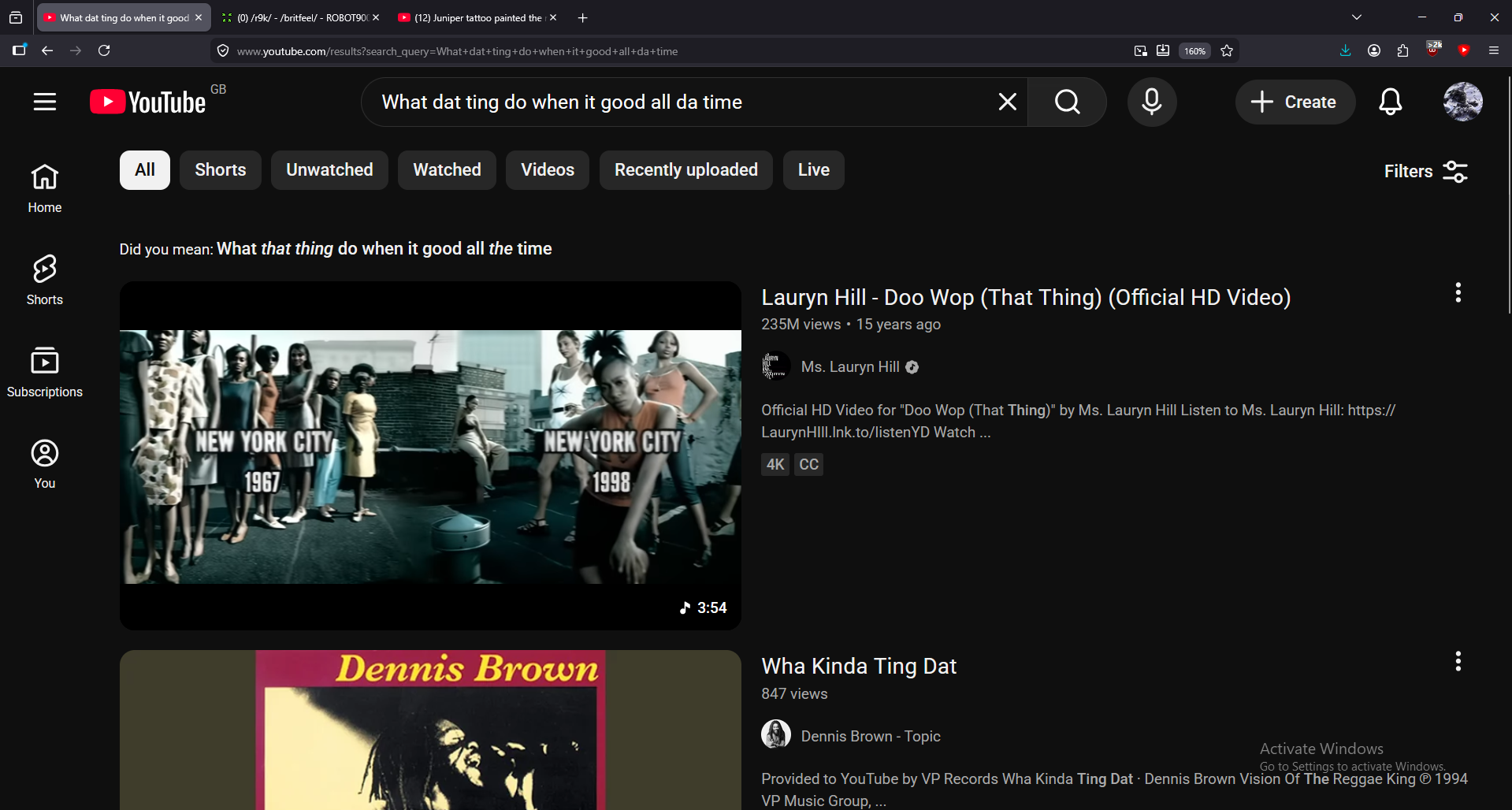Bookmark this page with the star icon
The height and width of the screenshot is (810, 1512).
pyautogui.click(x=1227, y=51)
